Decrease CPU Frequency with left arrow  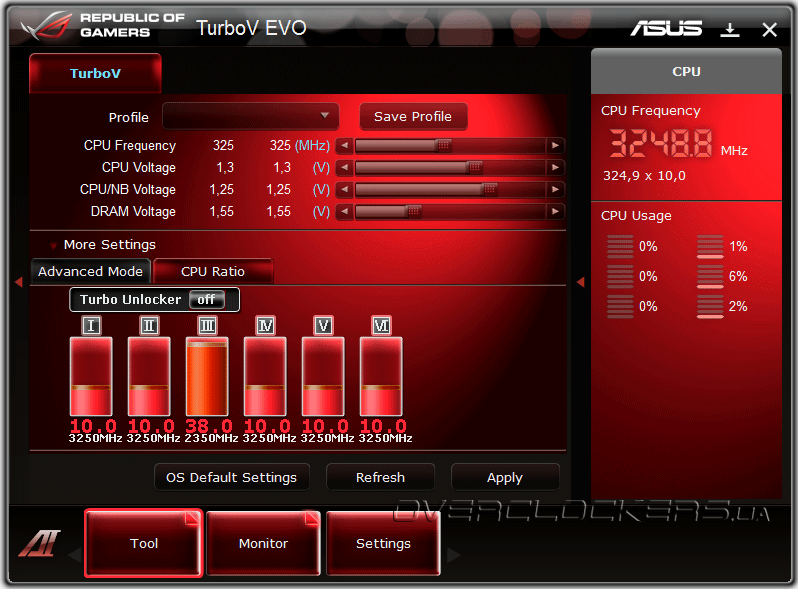(x=345, y=146)
